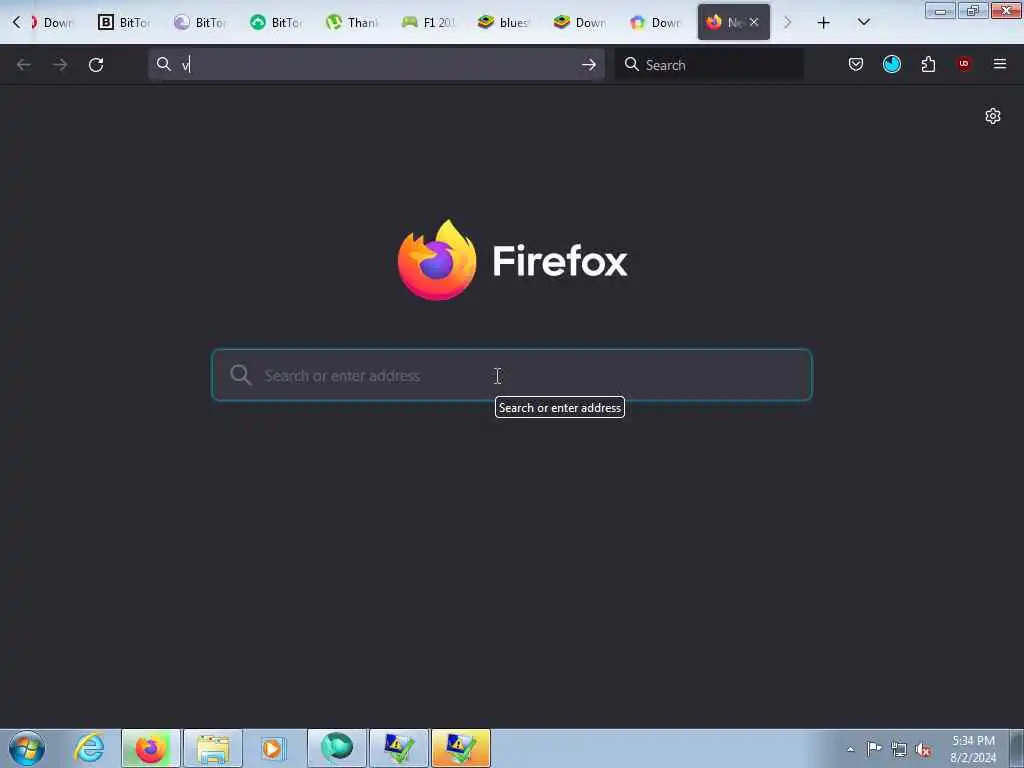The image size is (1024, 768).
Task: Open Windows Media Player from taskbar
Action: [x=273, y=748]
